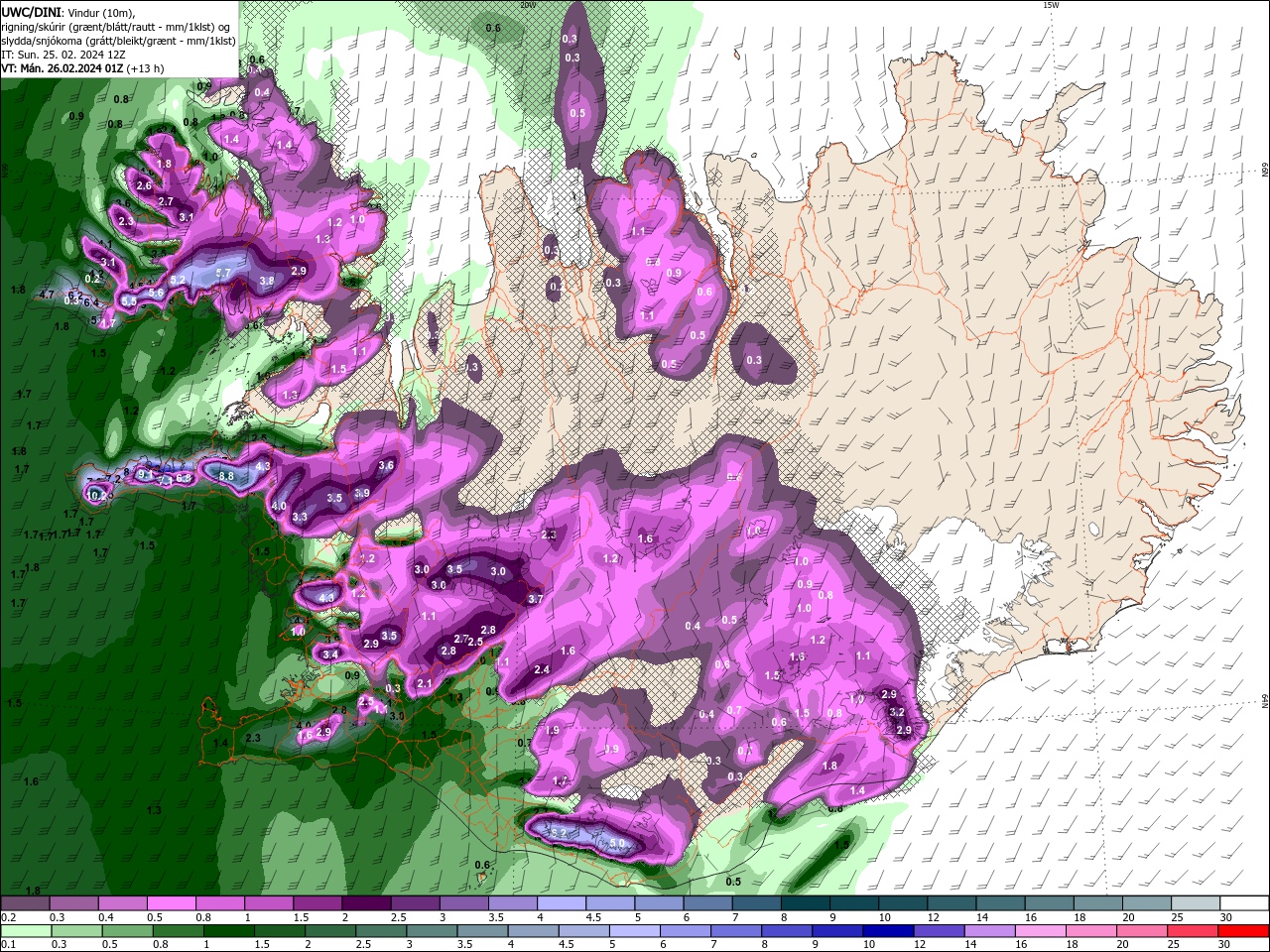Click the '0.2' label in upper snow legend
Image resolution: width=1270 pixels, height=952 pixels.
pos(8,917)
